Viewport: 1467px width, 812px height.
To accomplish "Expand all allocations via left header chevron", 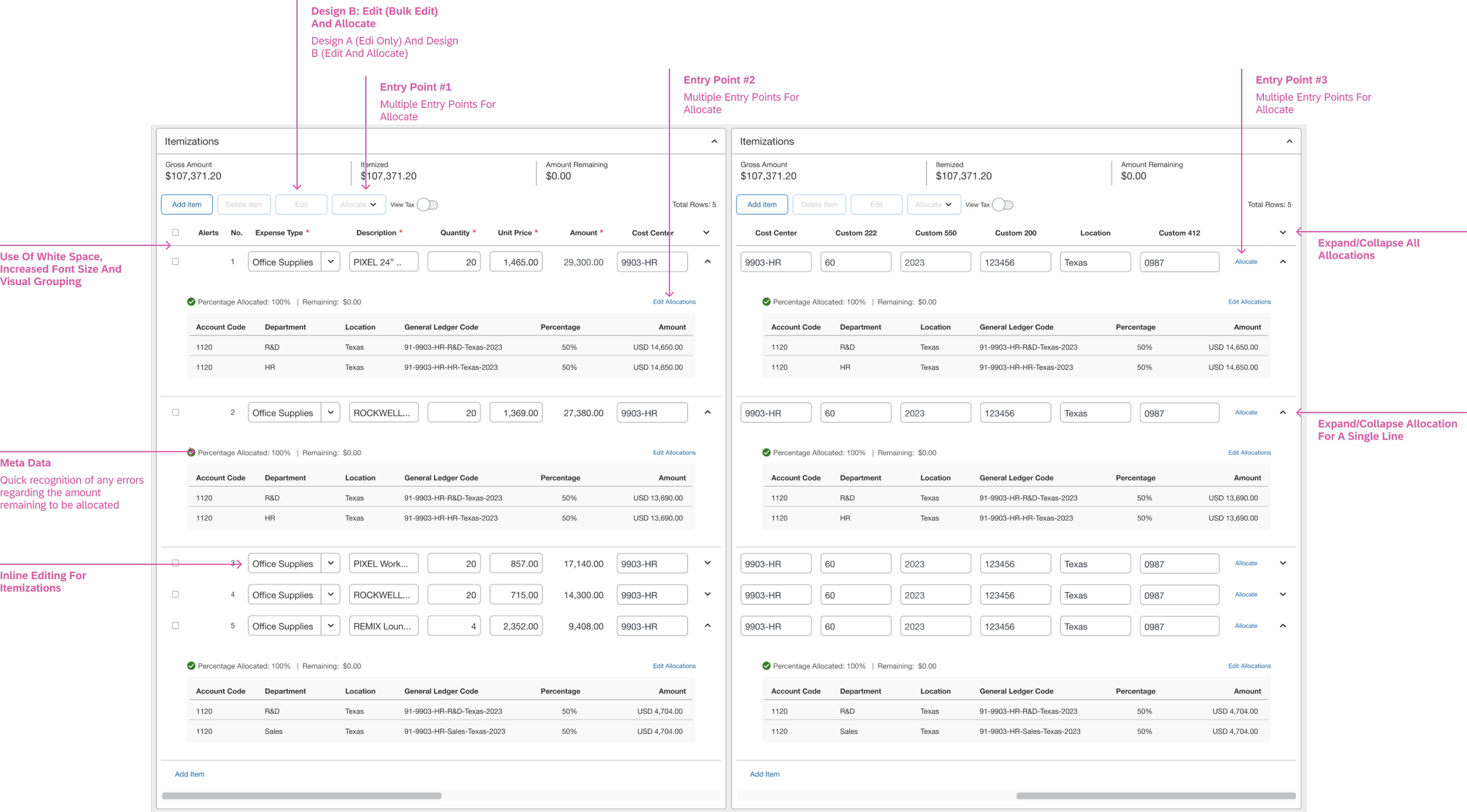I will 707,232.
